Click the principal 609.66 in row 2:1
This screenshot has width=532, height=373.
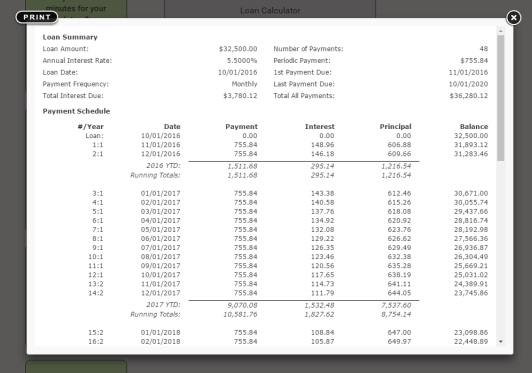(x=399, y=154)
